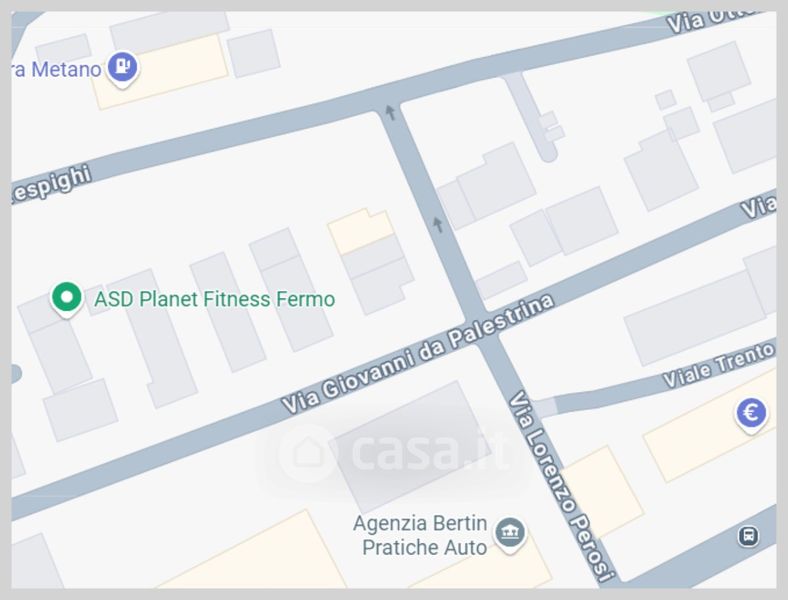Click the casa.it watermark text
This screenshot has width=788, height=600.
point(429,452)
